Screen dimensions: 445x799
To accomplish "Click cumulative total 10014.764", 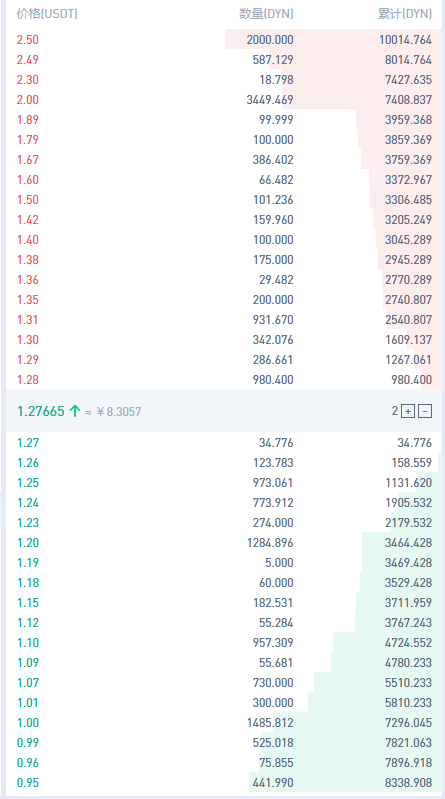I will point(405,40).
